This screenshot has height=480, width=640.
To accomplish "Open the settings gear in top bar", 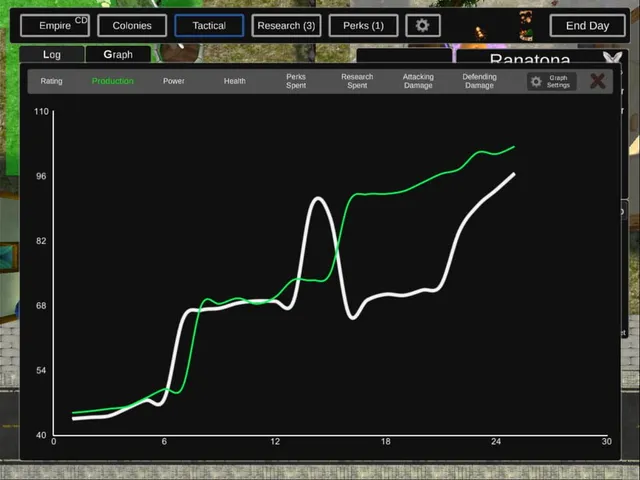I will [x=422, y=26].
